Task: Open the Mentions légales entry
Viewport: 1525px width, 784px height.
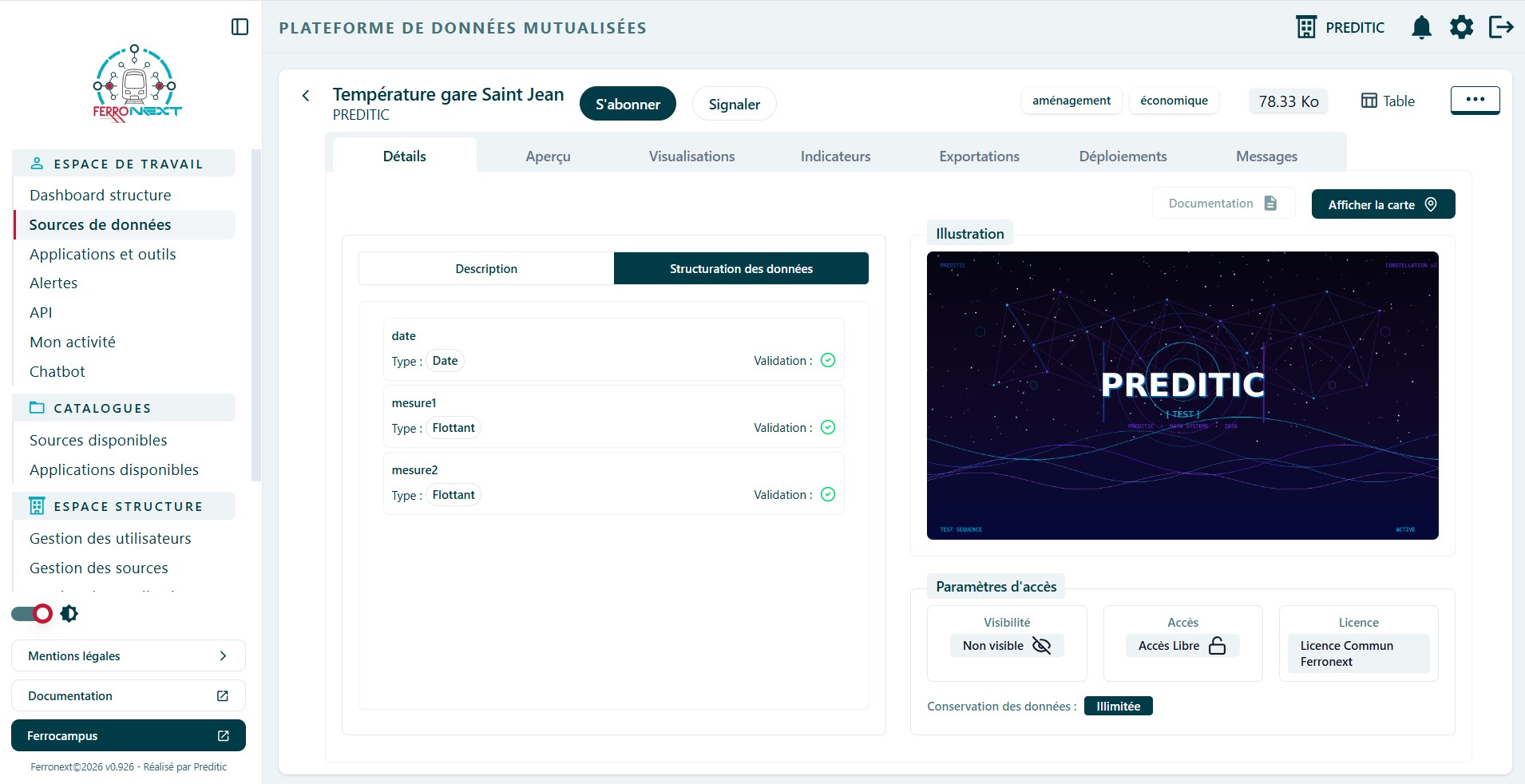Action: [129, 655]
